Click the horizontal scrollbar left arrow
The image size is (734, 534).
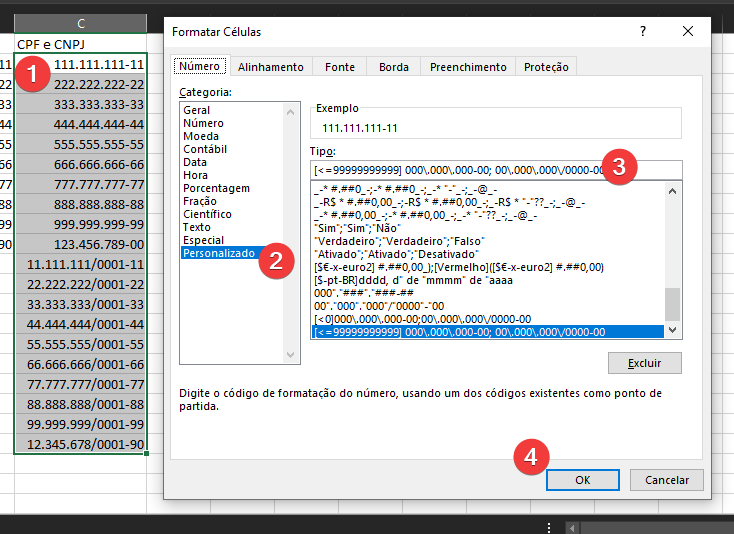(x=572, y=528)
